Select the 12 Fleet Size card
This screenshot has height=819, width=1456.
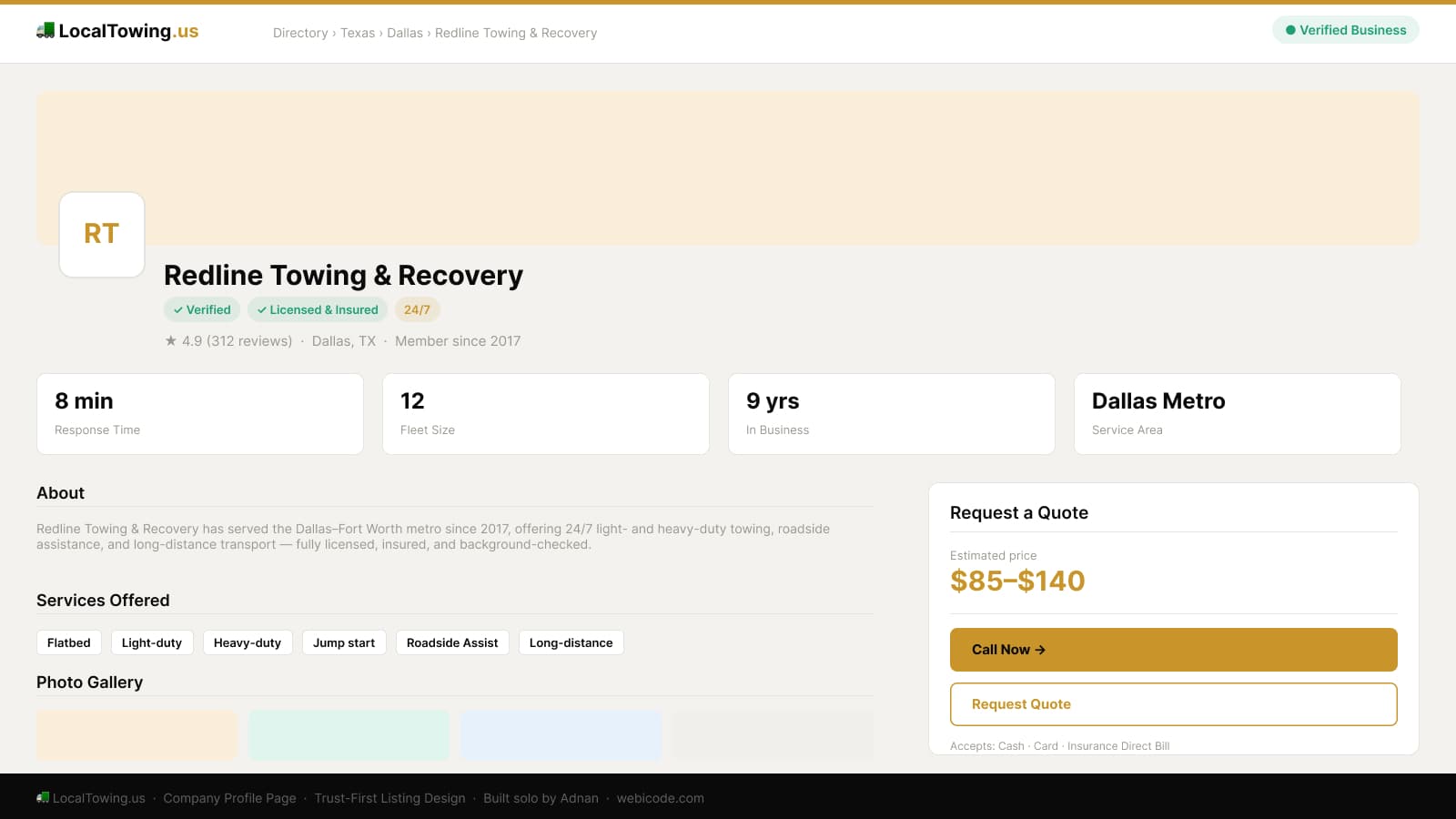pyautogui.click(x=546, y=414)
